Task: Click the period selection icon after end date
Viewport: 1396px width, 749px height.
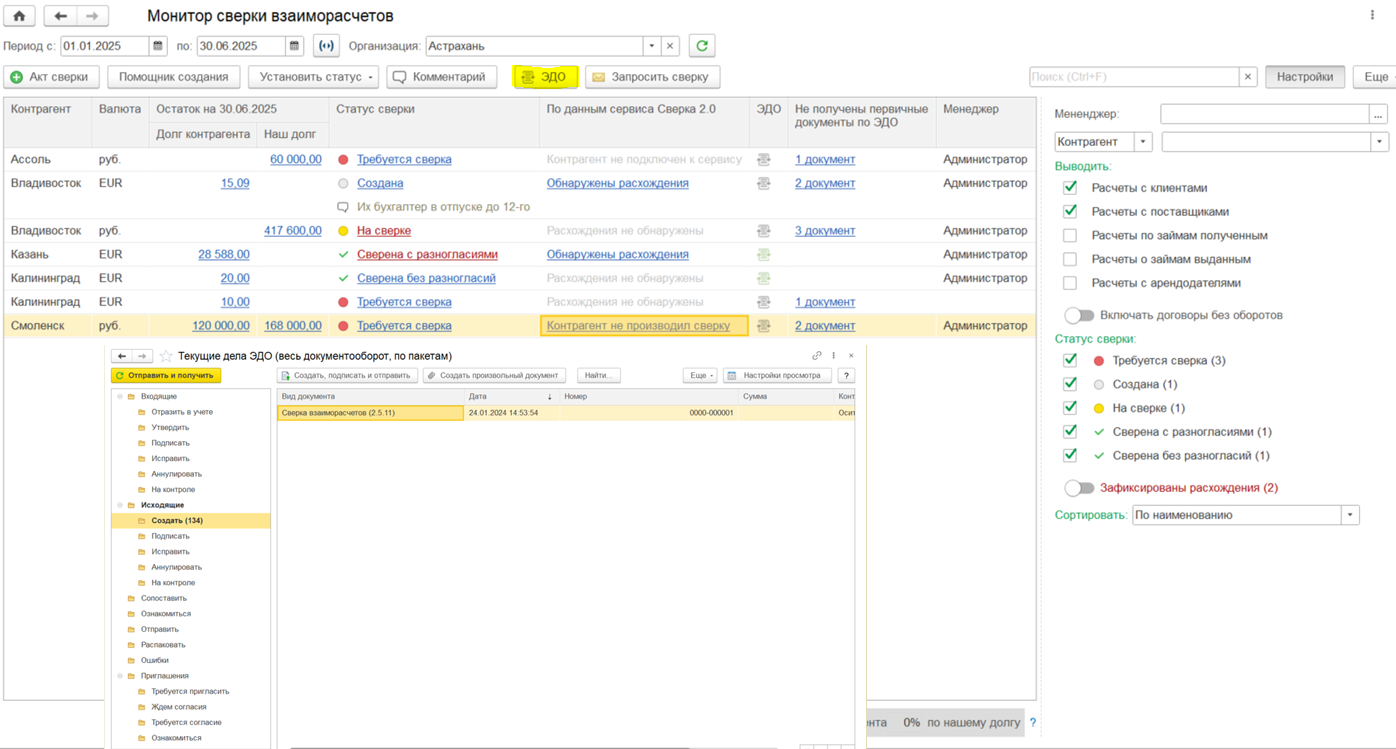Action: click(x=326, y=46)
